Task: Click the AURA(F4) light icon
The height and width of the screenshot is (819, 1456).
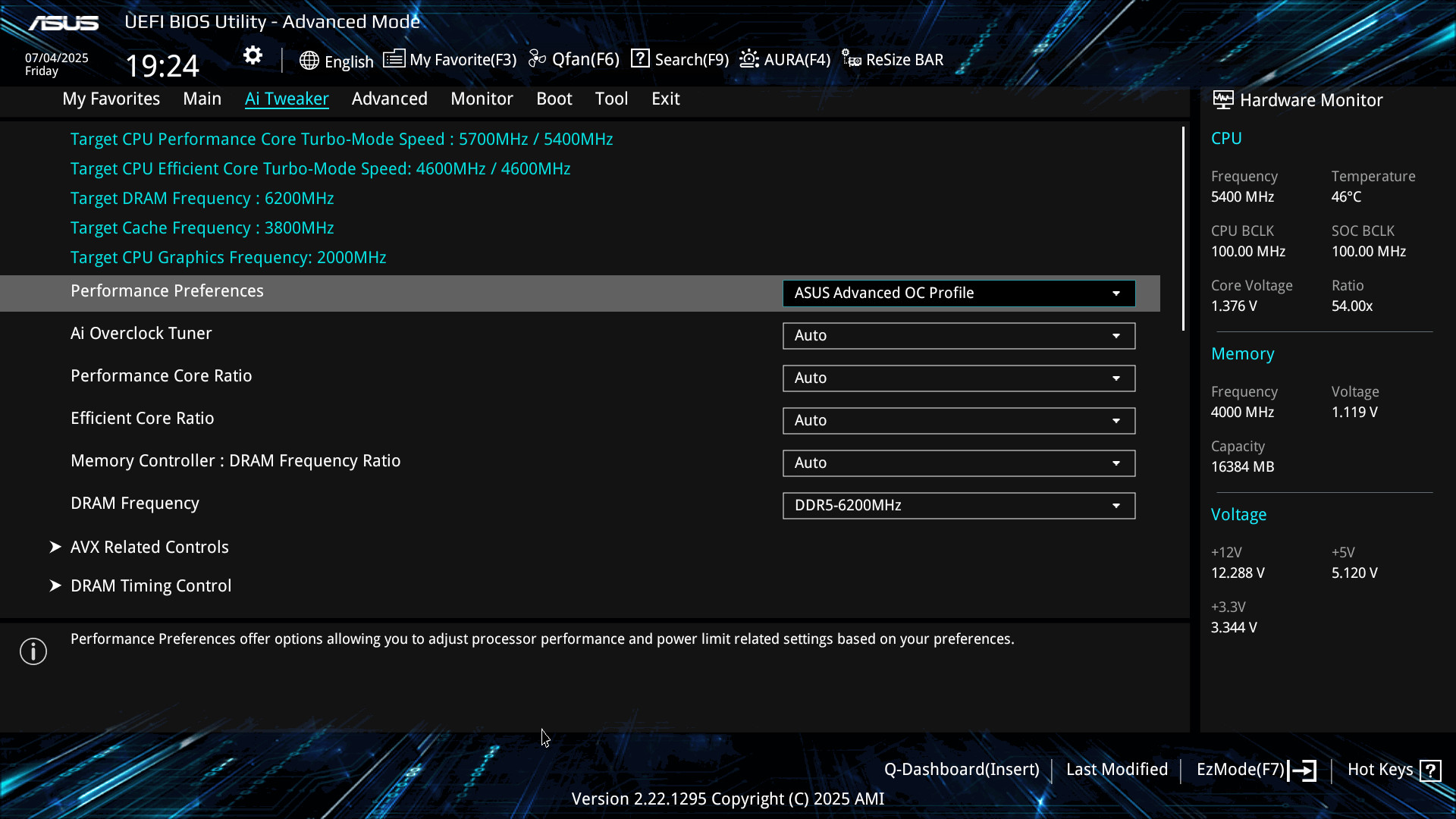Action: (x=749, y=58)
